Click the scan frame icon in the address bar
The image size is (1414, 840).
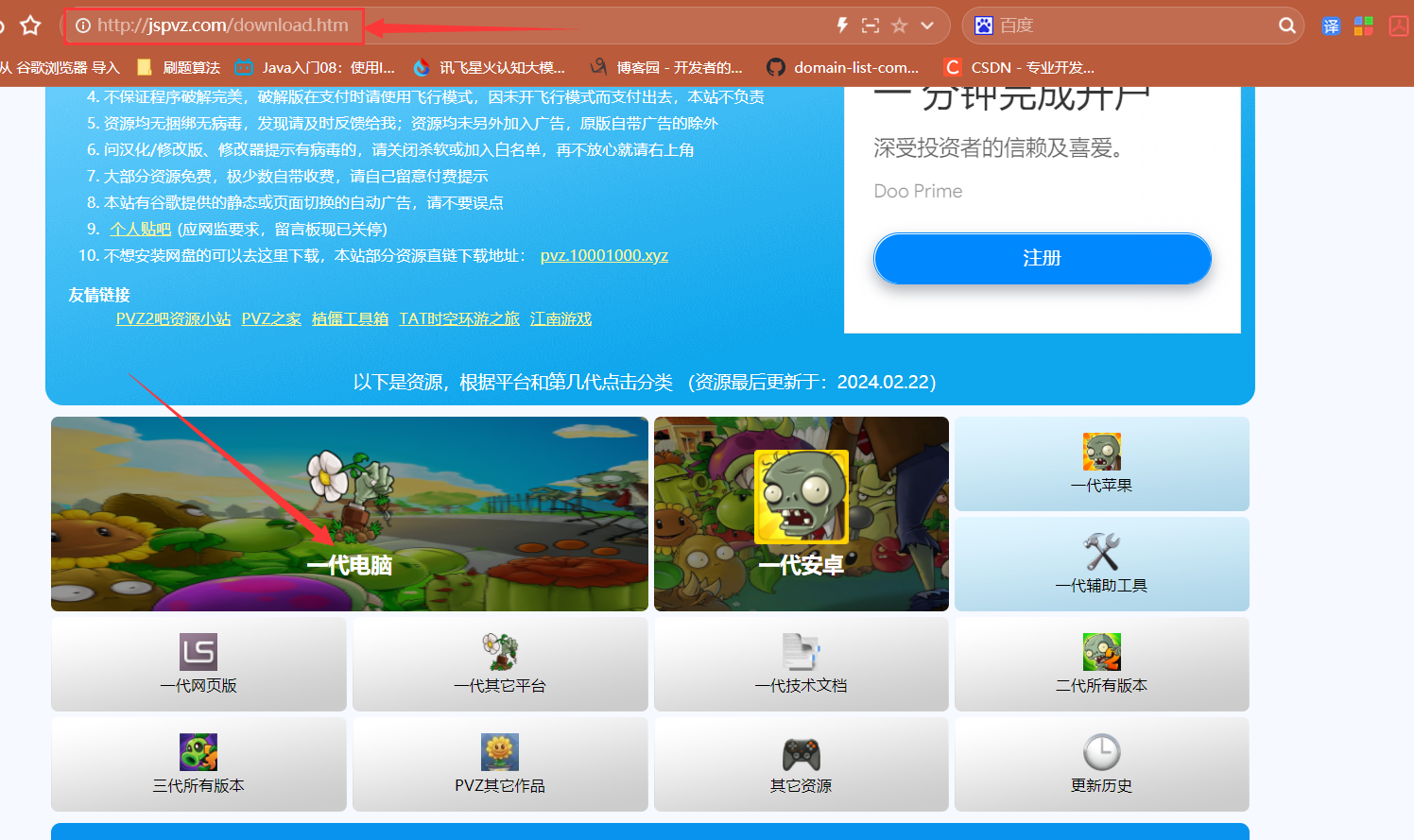pyautogui.click(x=871, y=26)
